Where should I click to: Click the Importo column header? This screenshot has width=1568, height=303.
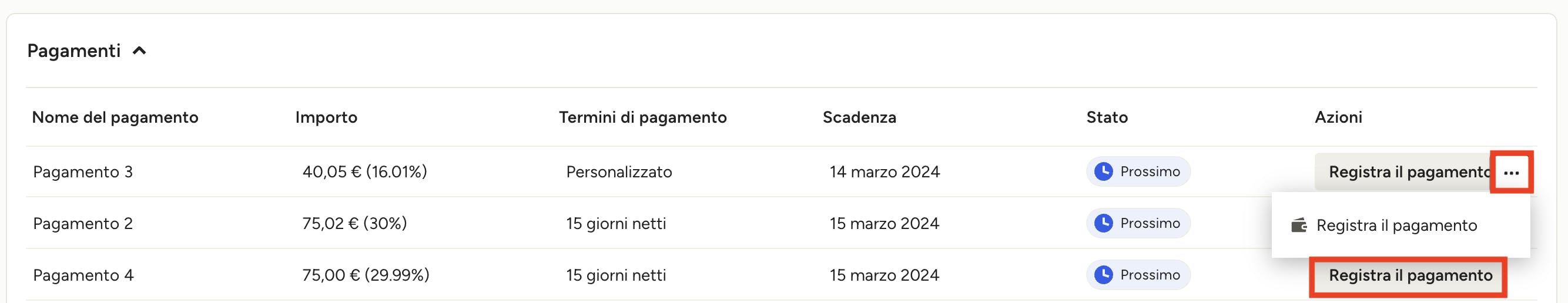(326, 117)
